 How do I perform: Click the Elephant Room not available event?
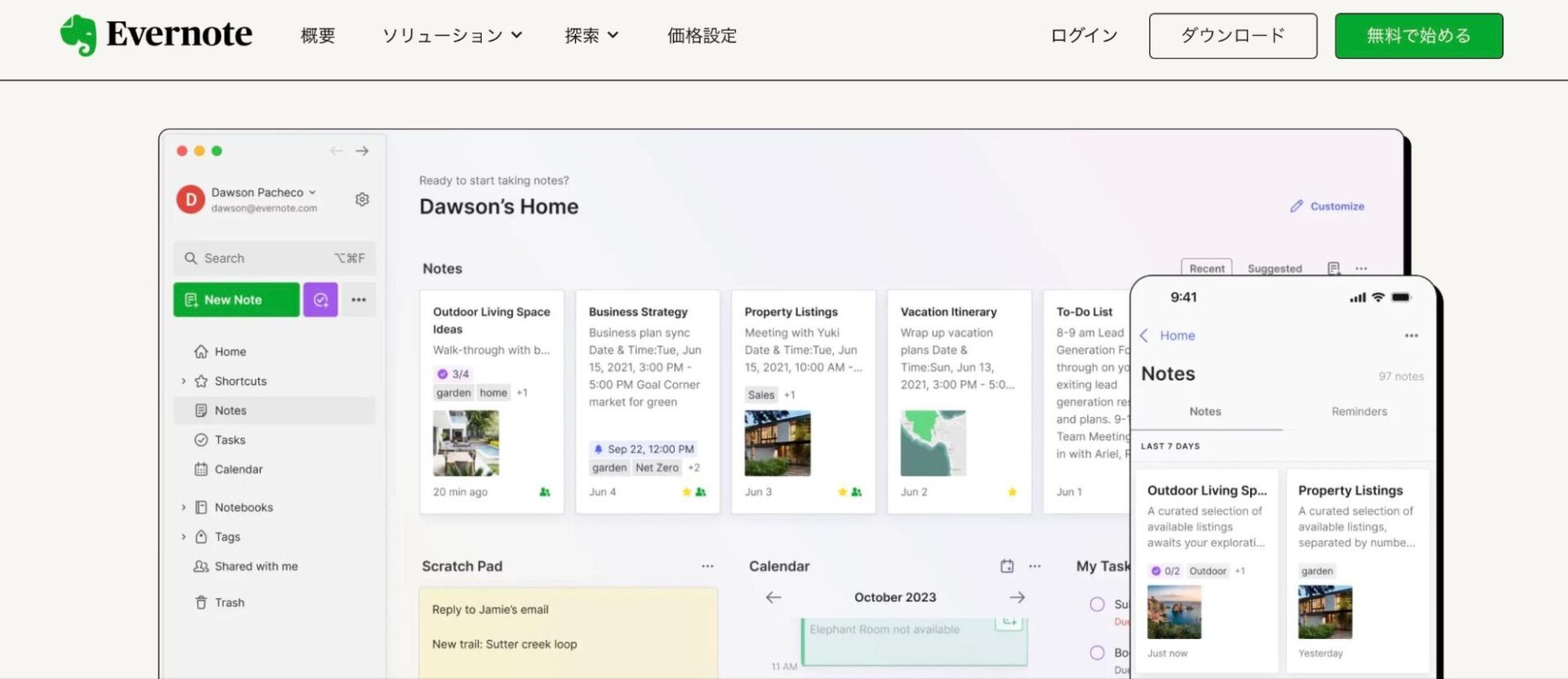pyautogui.click(x=915, y=641)
